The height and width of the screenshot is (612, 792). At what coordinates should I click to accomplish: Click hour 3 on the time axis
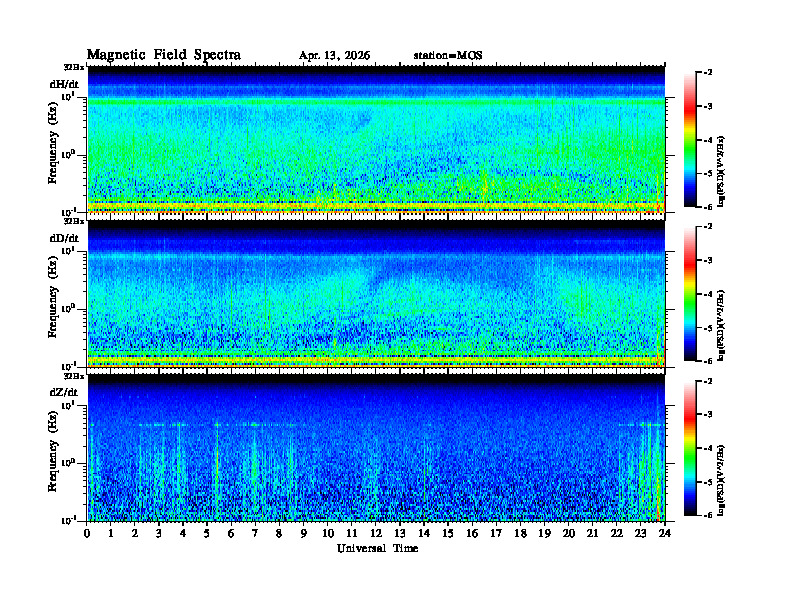click(x=159, y=533)
